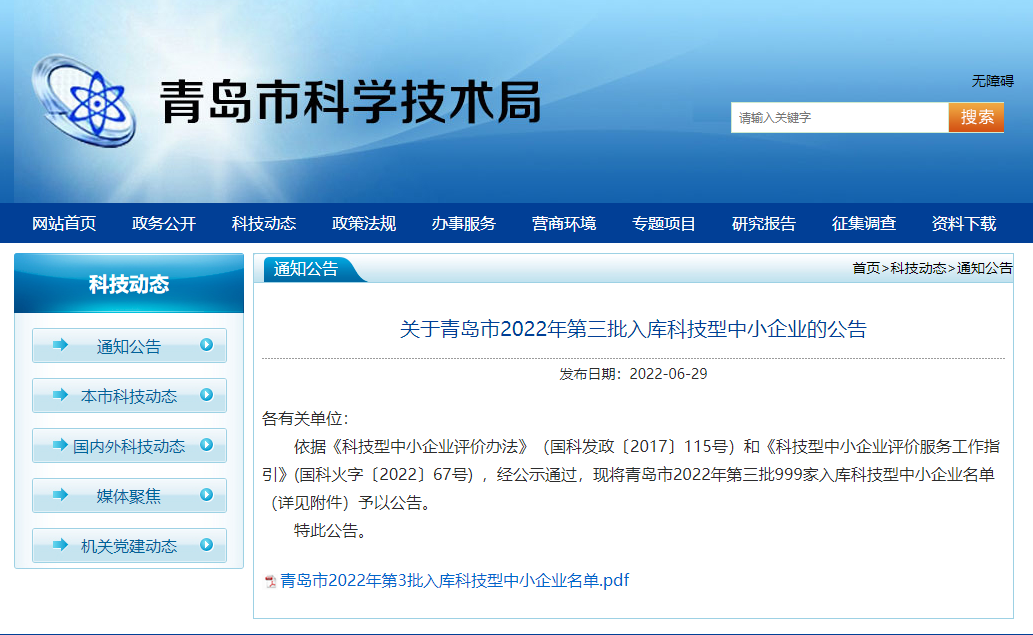Select 办事服务 from the top menu
The image size is (1033, 635).
[x=464, y=223]
